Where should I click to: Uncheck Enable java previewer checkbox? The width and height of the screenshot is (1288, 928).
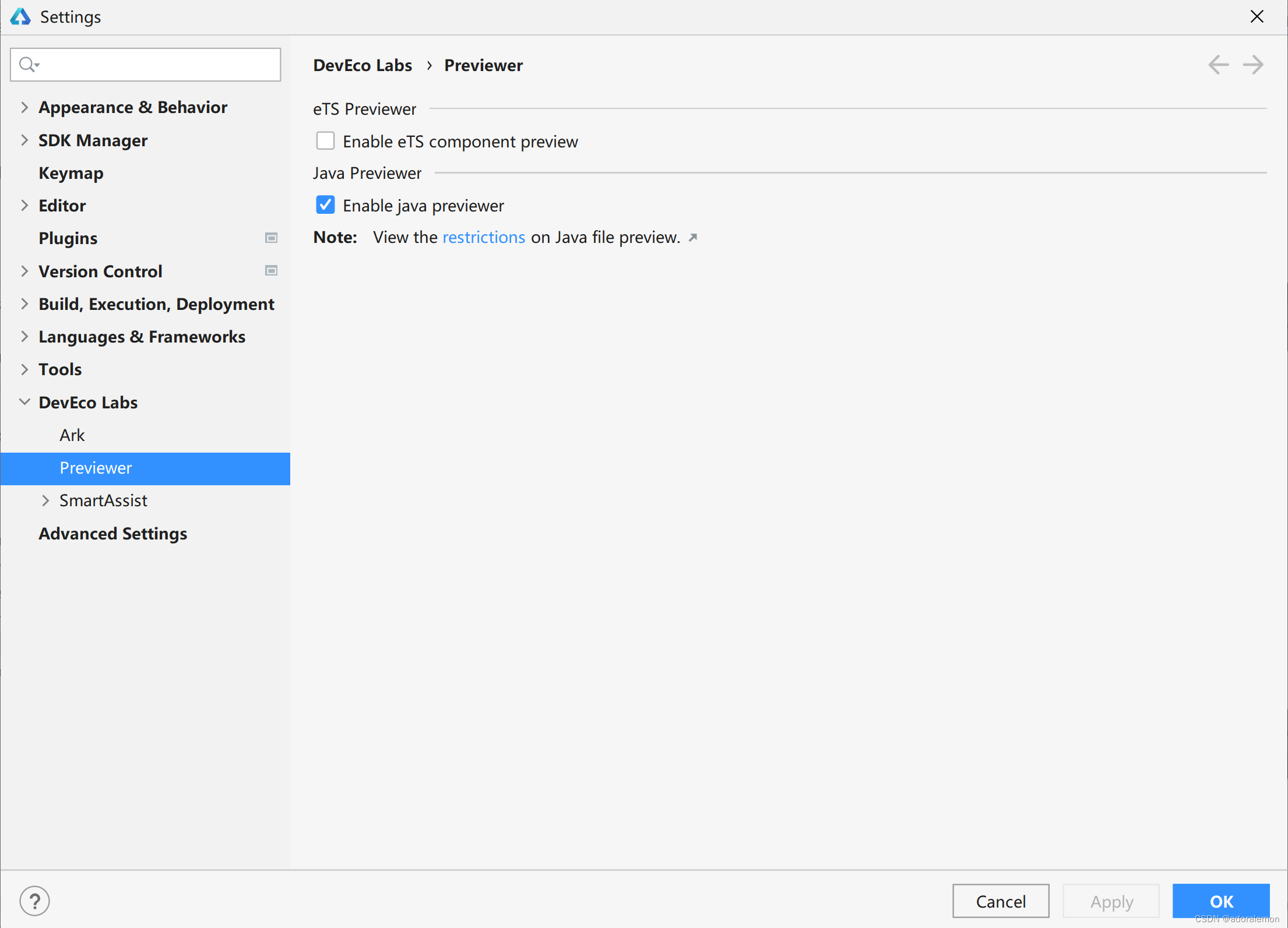[x=325, y=205]
